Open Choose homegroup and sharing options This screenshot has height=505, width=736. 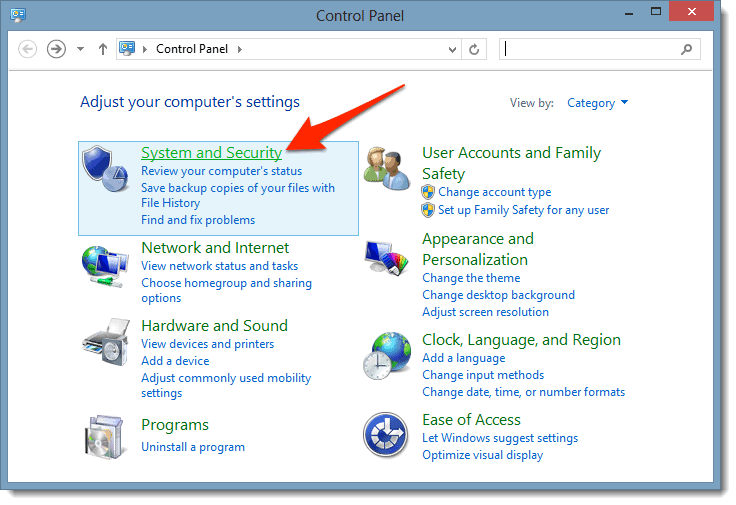point(226,290)
